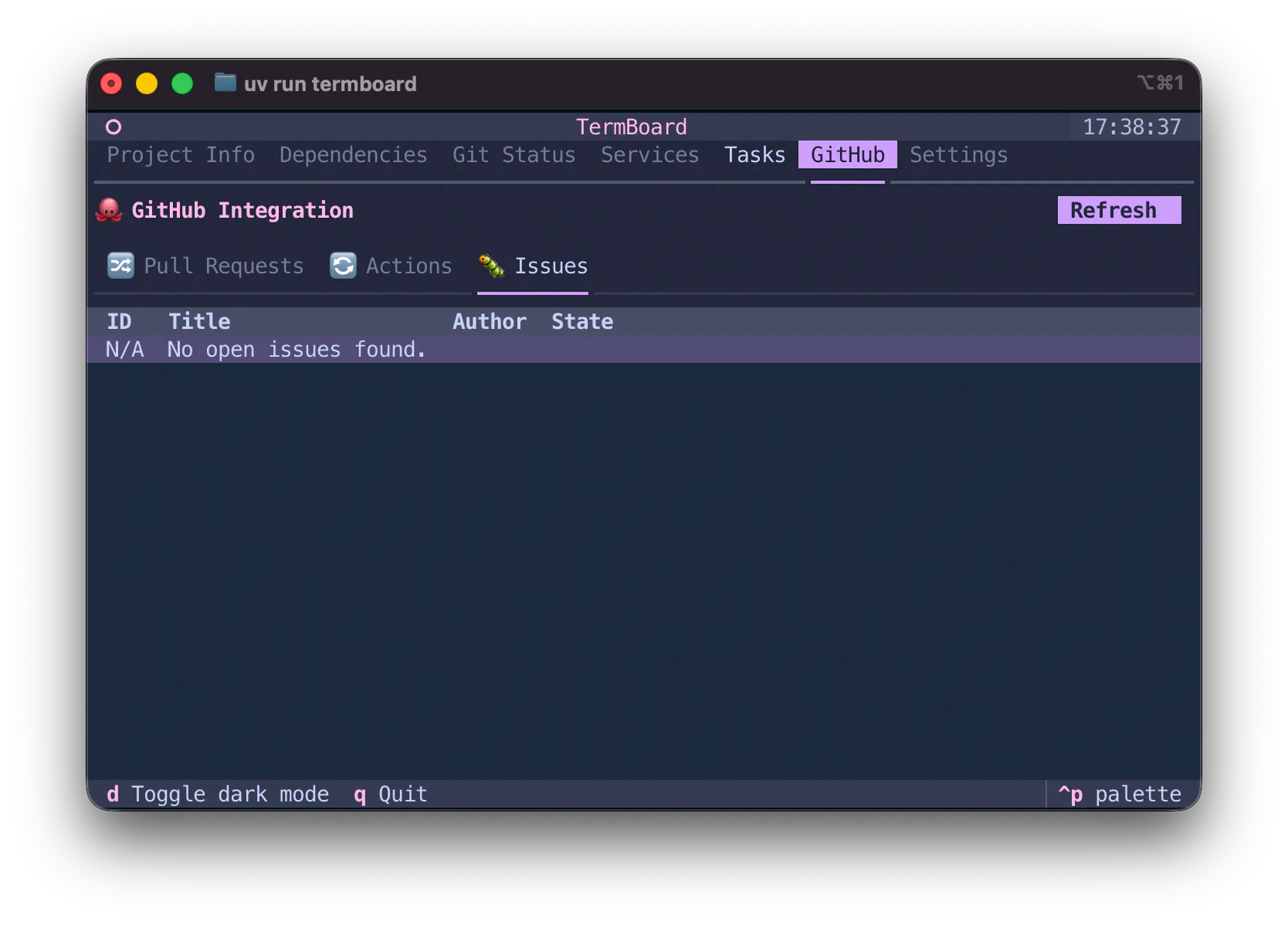Viewport: 1288px width, 925px height.
Task: Maximize the window with the green button
Action: click(182, 83)
